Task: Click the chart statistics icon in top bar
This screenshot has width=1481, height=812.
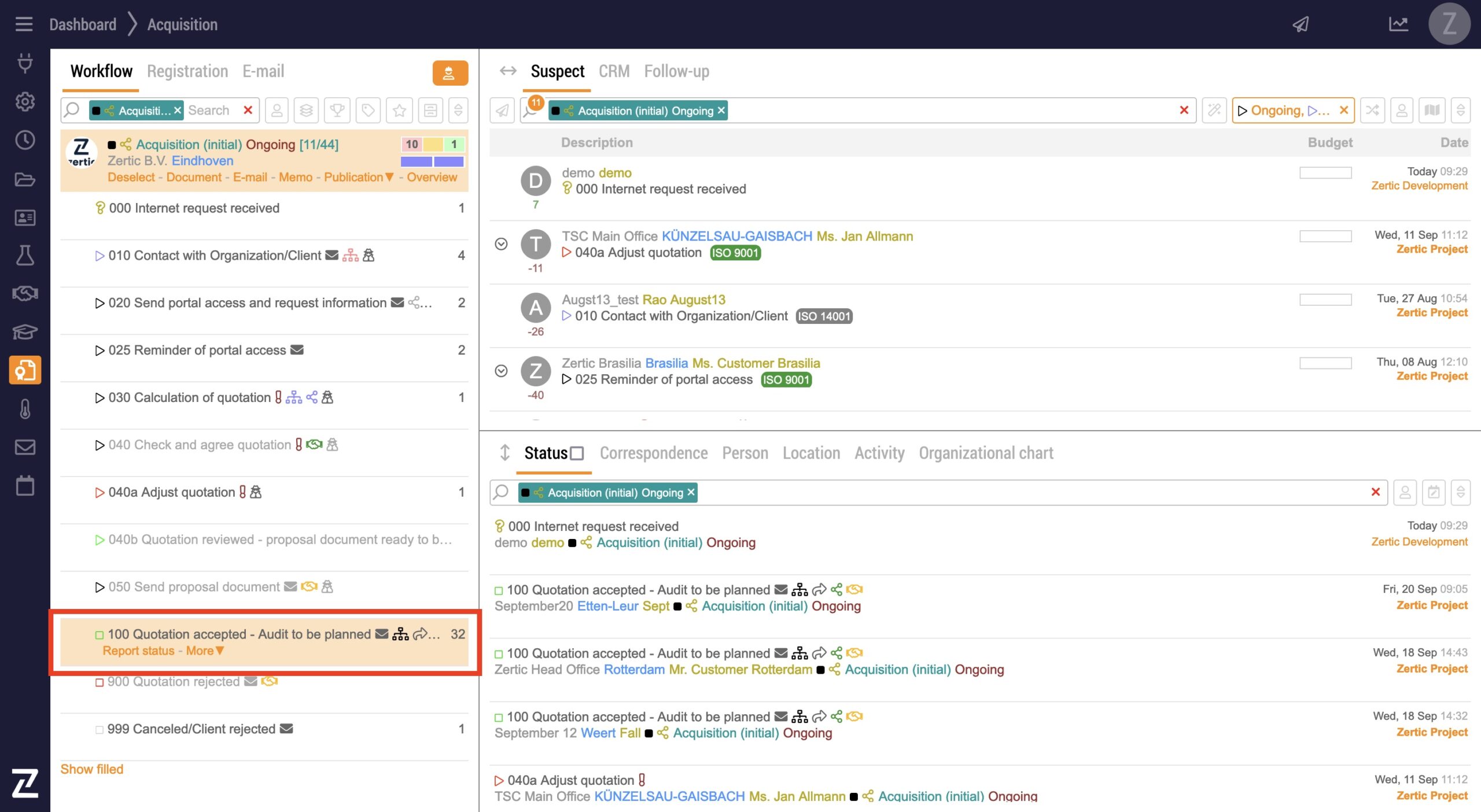Action: (x=1398, y=24)
